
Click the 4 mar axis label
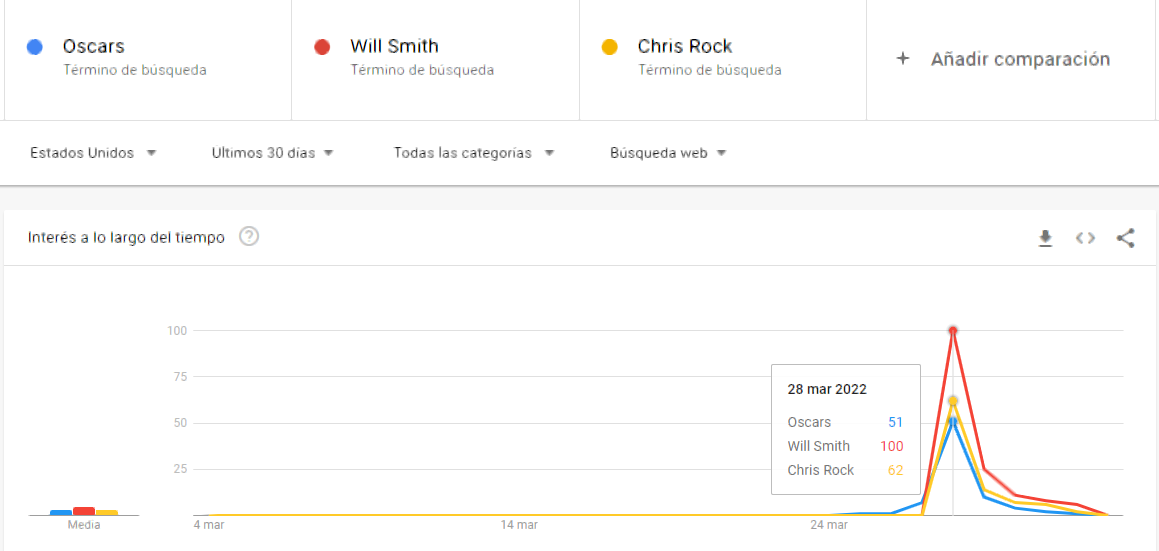(x=208, y=525)
